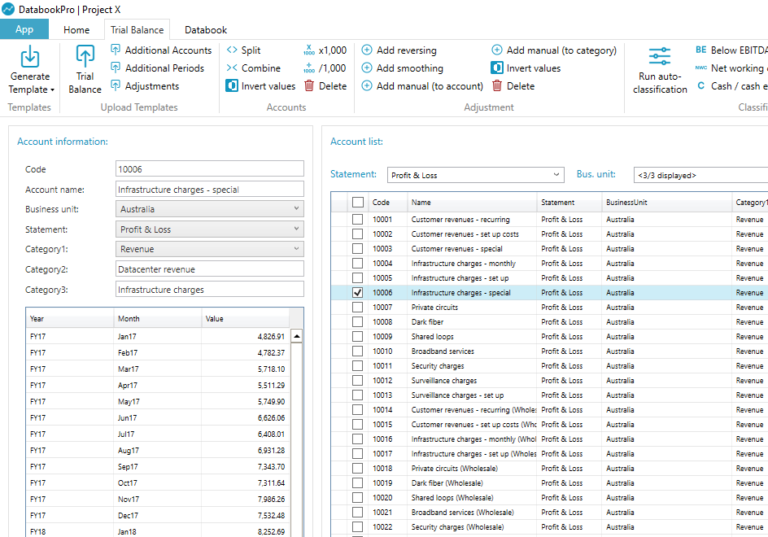Image resolution: width=768 pixels, height=537 pixels.
Task: Click the Account name input field
Action: point(209,189)
